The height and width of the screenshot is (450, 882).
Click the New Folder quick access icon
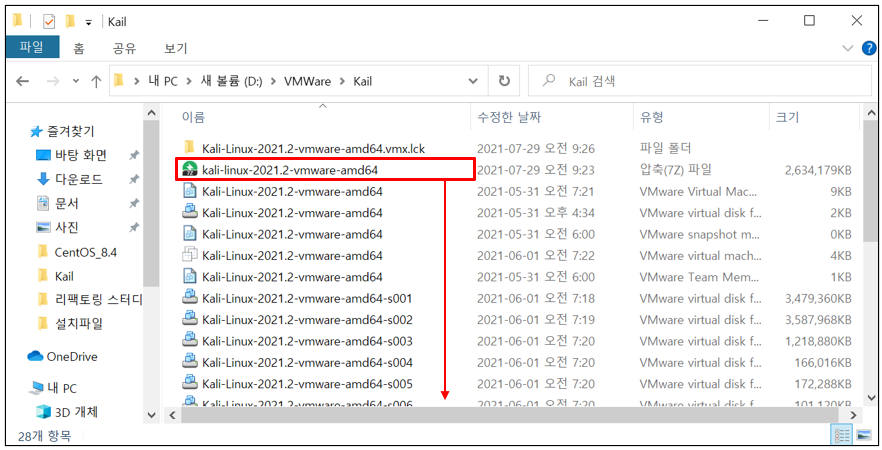[70, 21]
